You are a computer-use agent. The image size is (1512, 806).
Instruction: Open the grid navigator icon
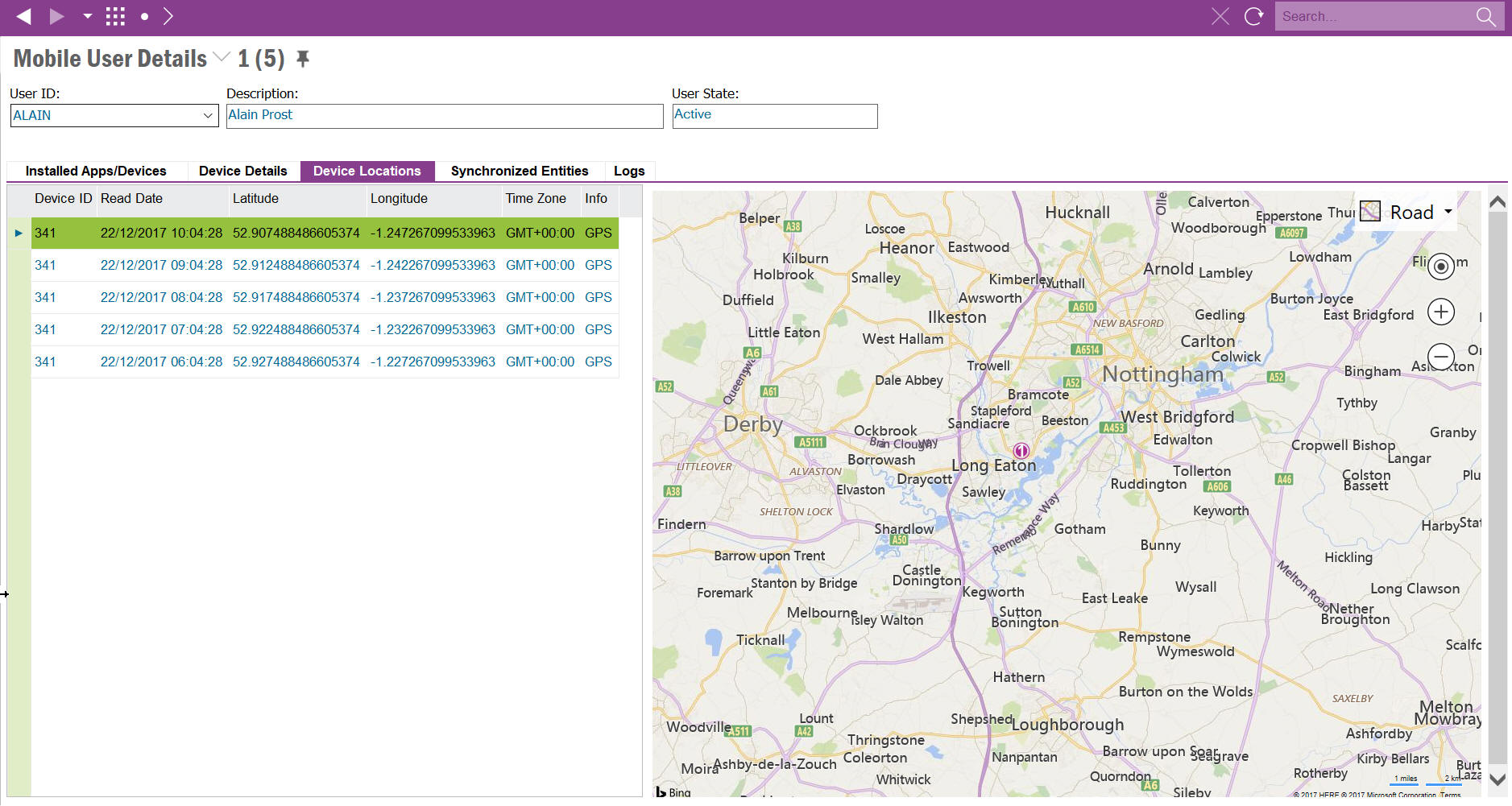(x=115, y=16)
